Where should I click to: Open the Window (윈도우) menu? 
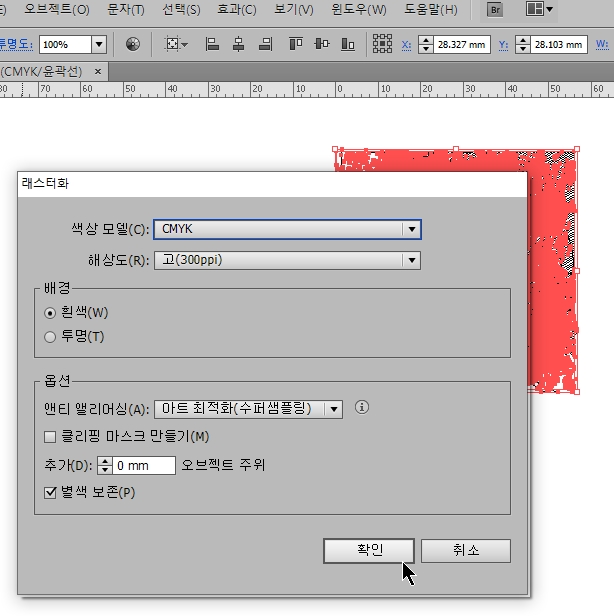[x=358, y=9]
